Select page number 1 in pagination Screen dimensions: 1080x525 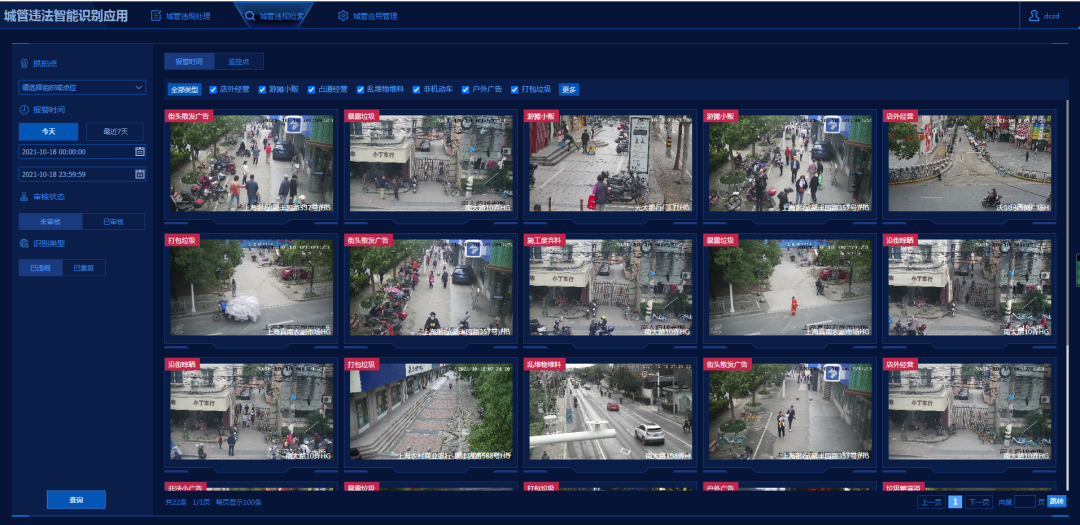[955, 502]
